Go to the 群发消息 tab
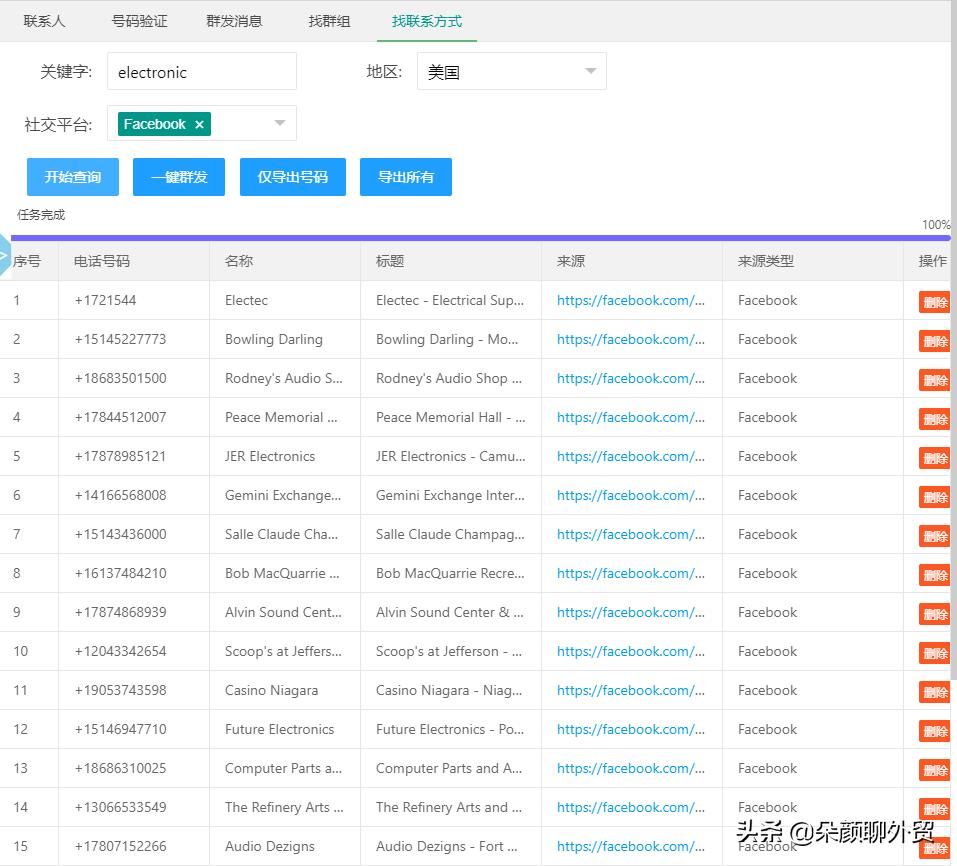This screenshot has width=957, height=866. tap(234, 21)
